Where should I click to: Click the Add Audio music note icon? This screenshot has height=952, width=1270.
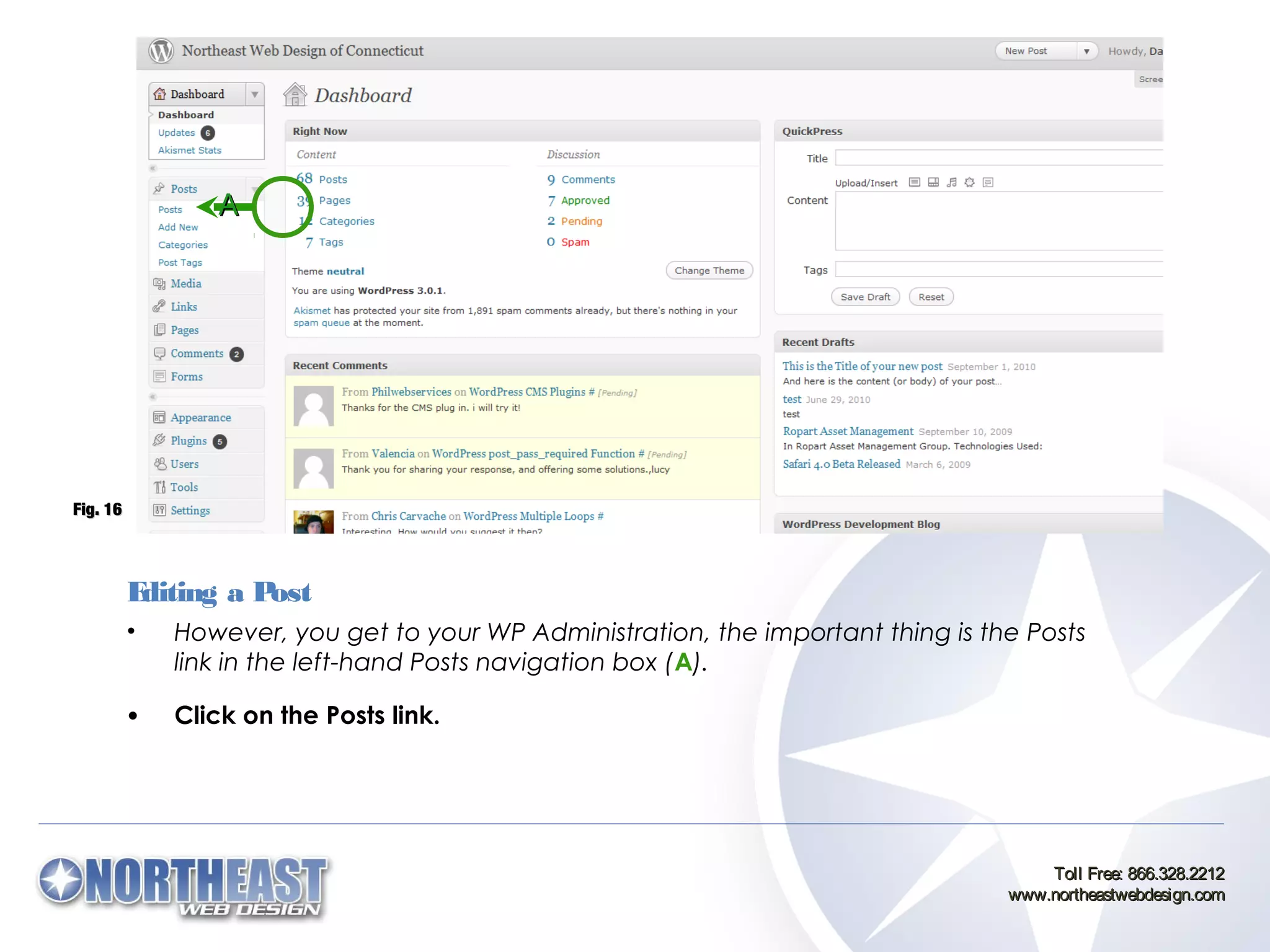coord(952,182)
